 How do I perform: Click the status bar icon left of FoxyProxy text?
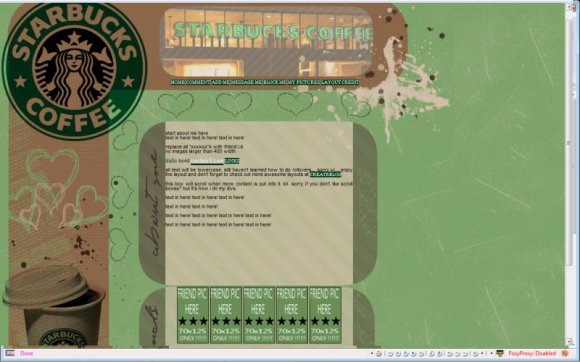tap(500, 354)
